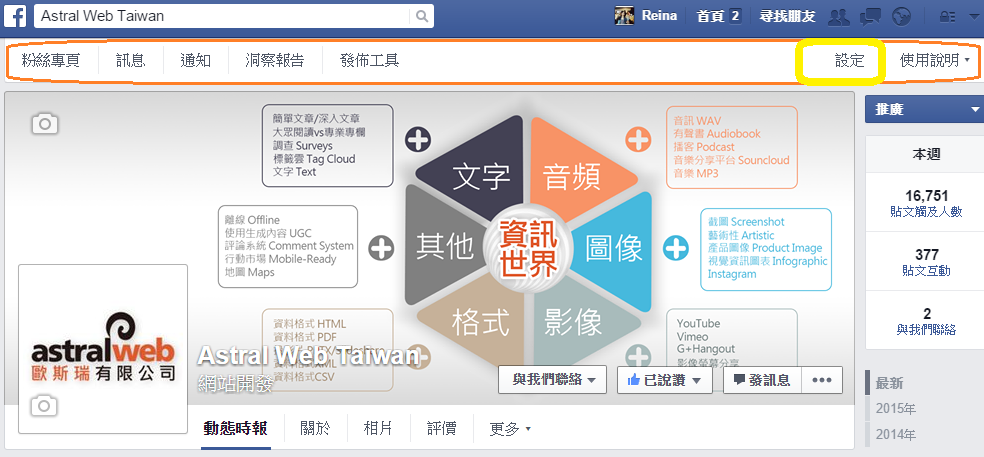Select the 評價 reviews tab
Screen dimensions: 984x457
442,429
